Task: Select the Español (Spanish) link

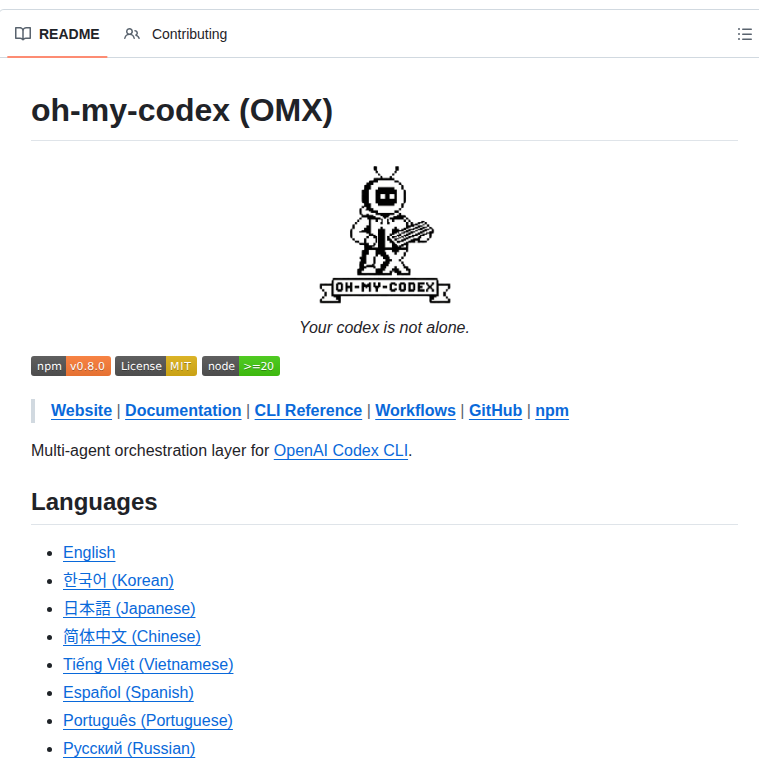Action: (x=128, y=693)
